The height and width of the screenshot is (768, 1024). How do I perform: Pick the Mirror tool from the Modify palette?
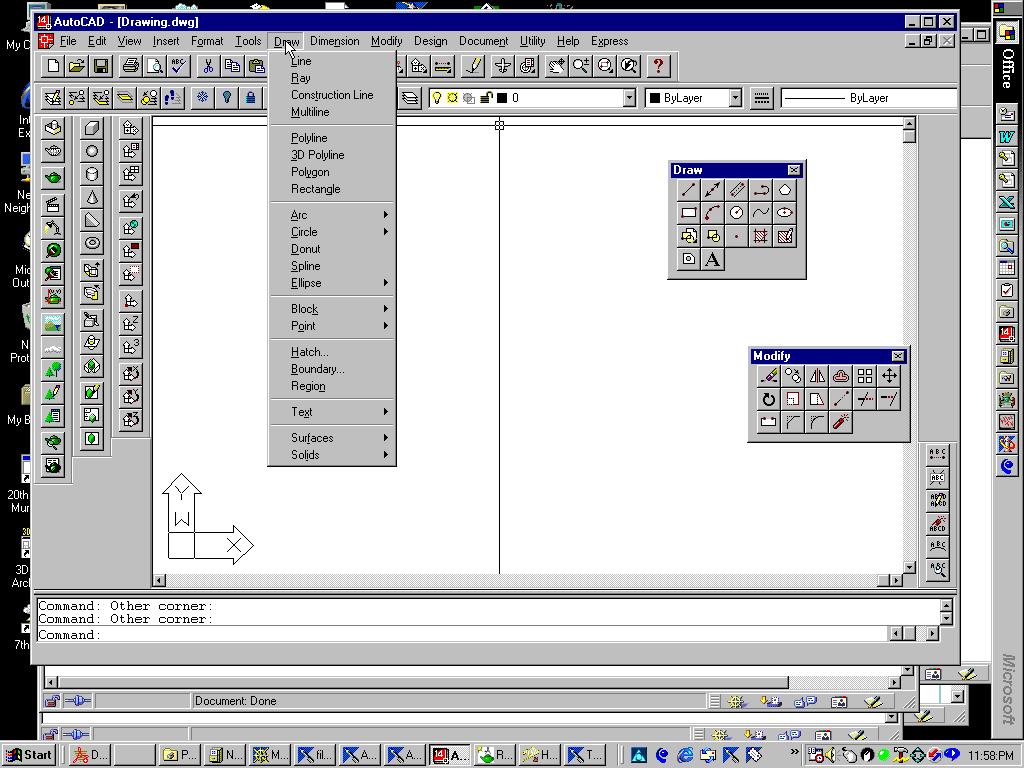tap(815, 376)
